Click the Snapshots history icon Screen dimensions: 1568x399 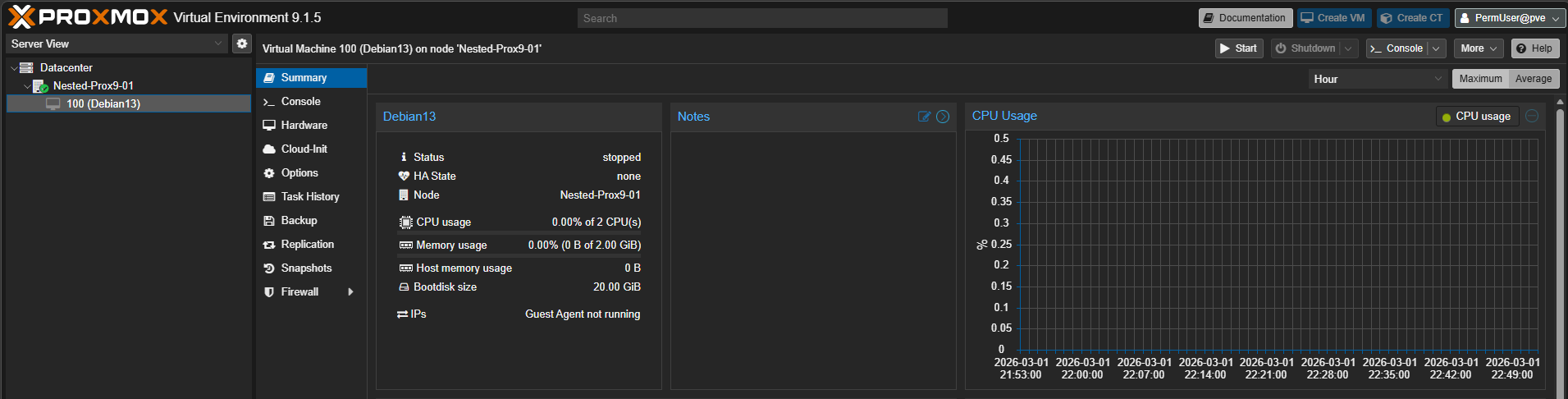[x=268, y=268]
